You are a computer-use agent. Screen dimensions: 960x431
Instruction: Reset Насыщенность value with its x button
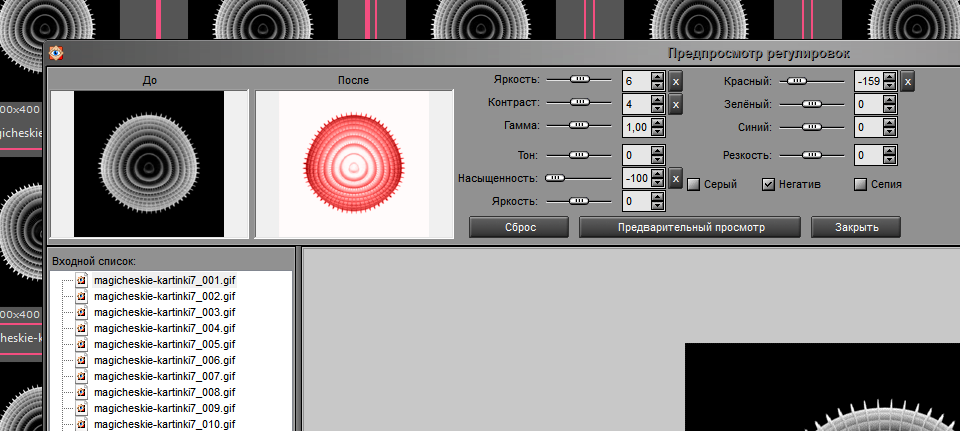[x=675, y=179]
